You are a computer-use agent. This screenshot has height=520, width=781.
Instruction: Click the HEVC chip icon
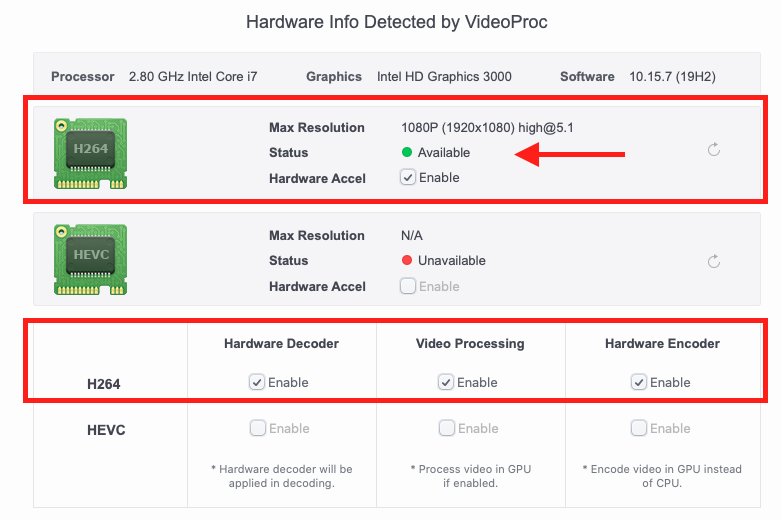90,260
